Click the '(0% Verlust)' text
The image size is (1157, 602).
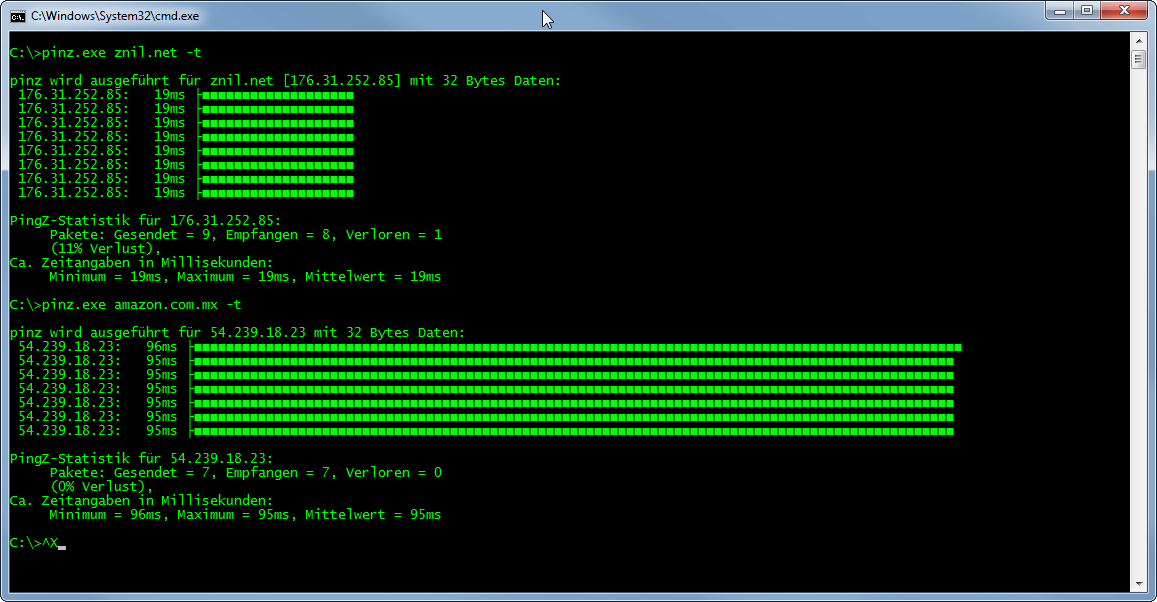101,486
